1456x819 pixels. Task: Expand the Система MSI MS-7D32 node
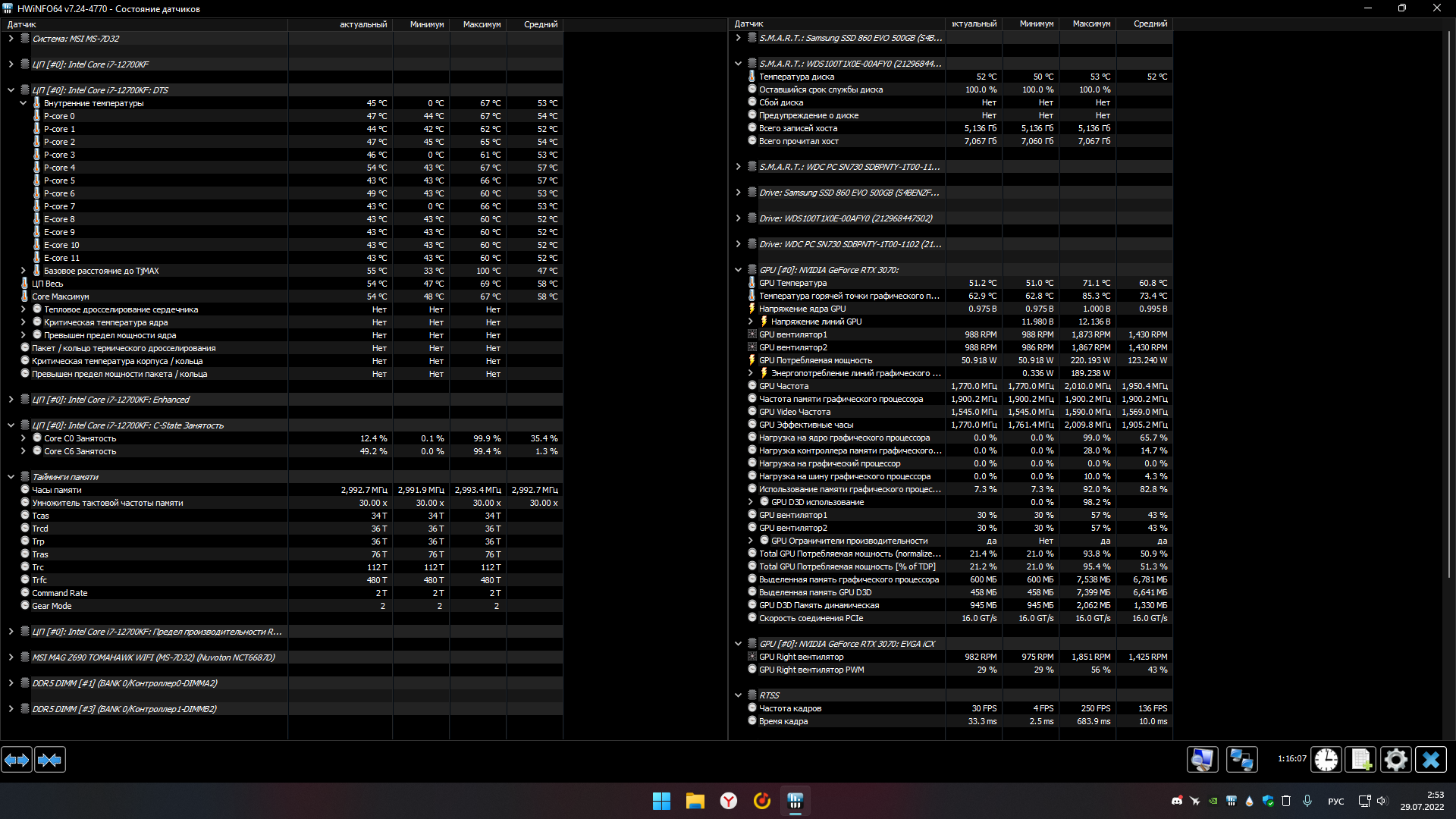coord(11,39)
